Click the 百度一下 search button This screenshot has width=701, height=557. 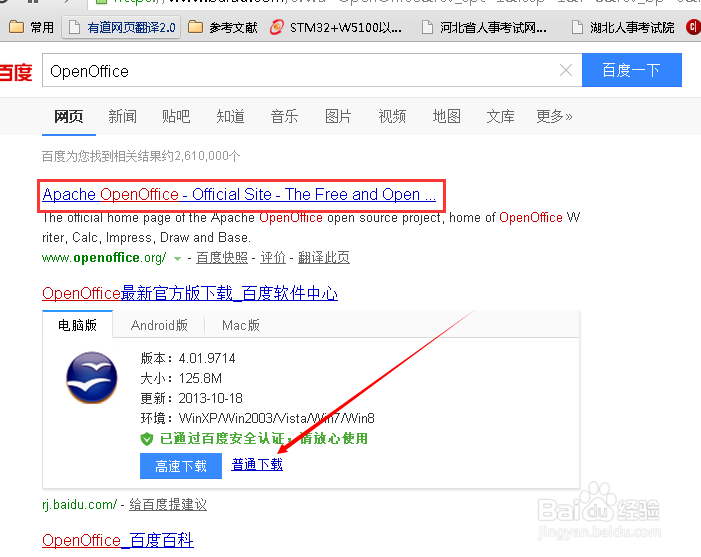coord(632,70)
